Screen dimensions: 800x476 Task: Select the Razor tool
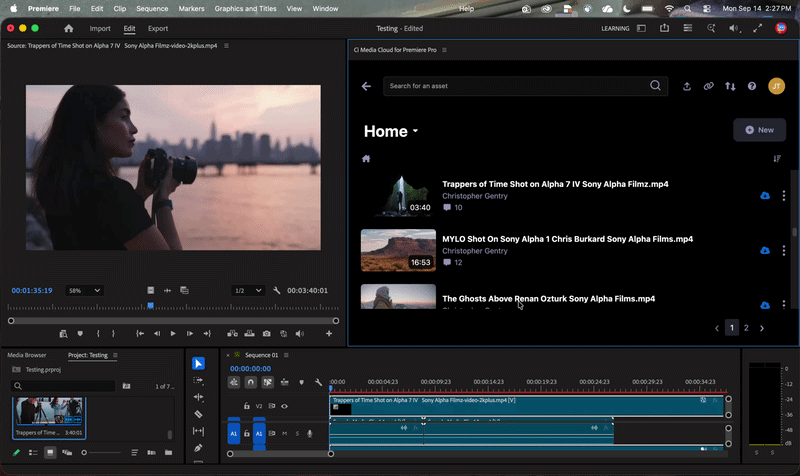[198, 414]
